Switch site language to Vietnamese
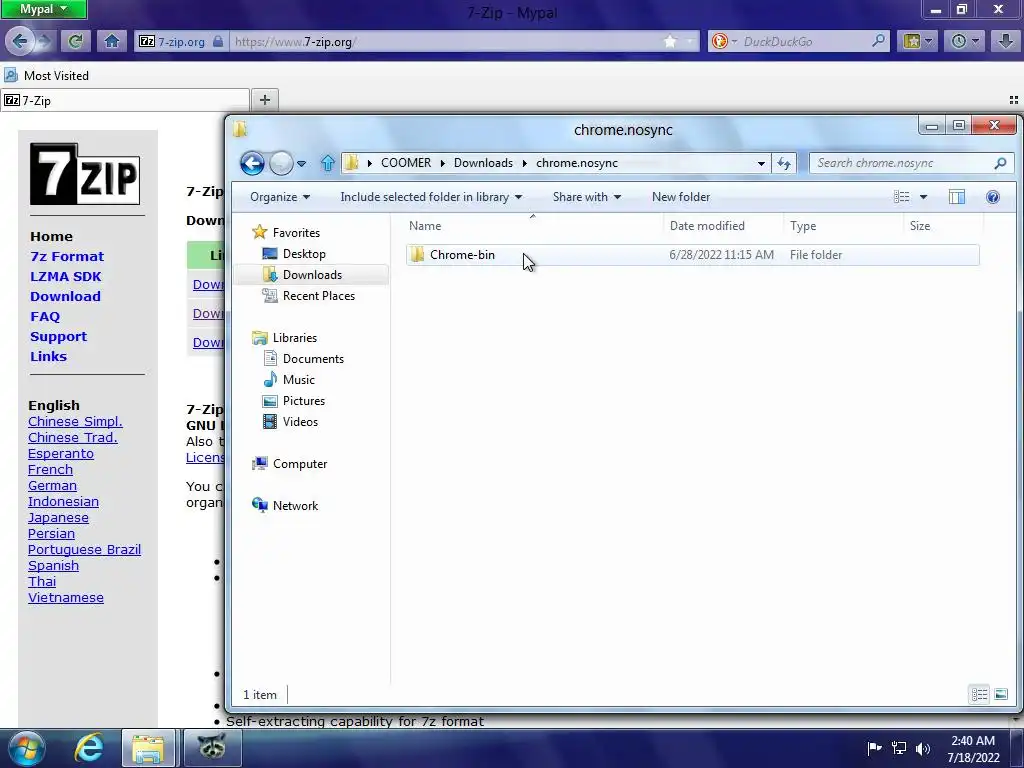The width and height of the screenshot is (1024, 768). (65, 597)
